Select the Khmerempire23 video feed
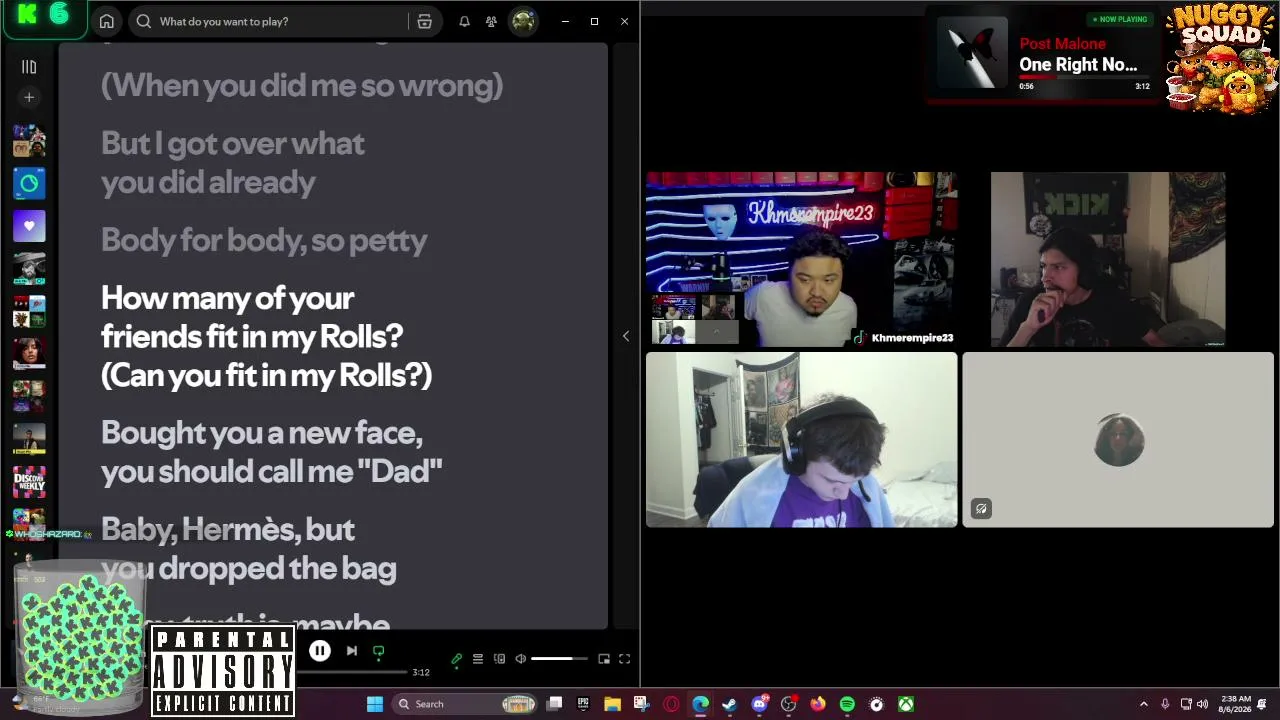This screenshot has height=720, width=1280. [801, 259]
